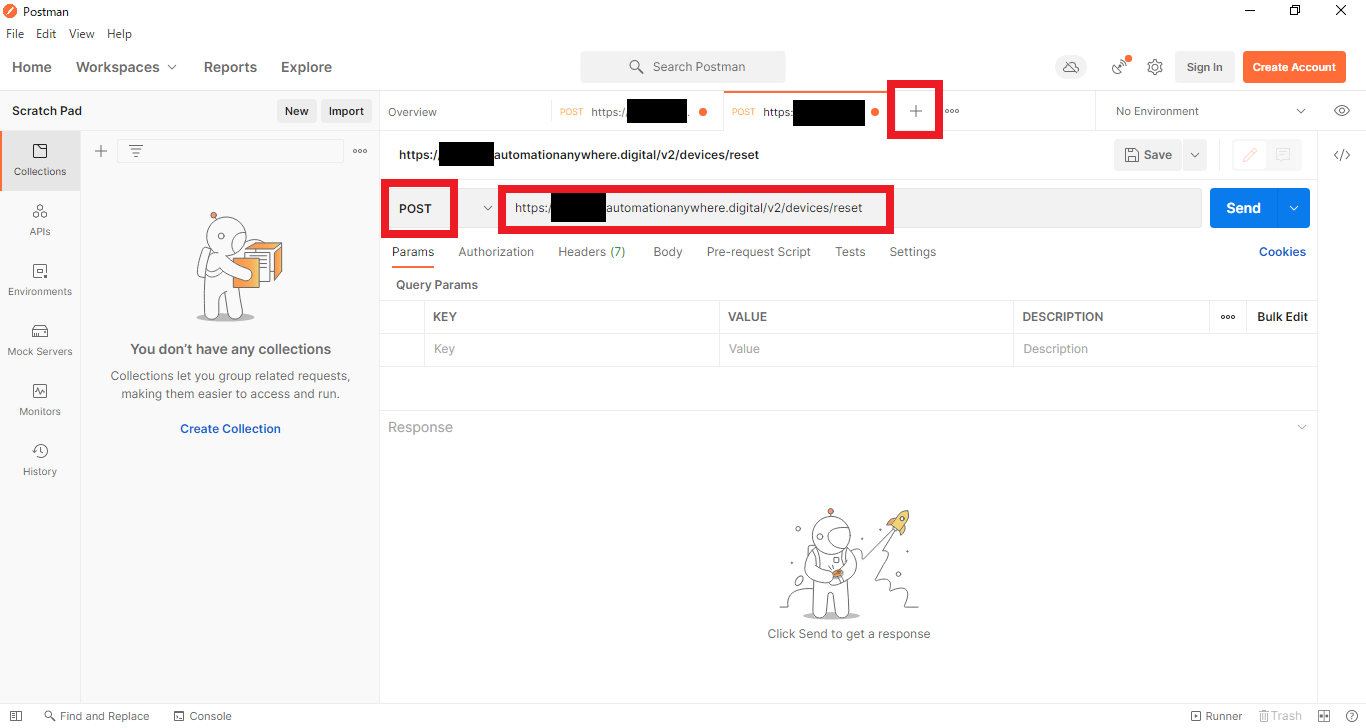Open the Query Params column options three-dot menu
The height and width of the screenshot is (728, 1366).
tap(1228, 317)
